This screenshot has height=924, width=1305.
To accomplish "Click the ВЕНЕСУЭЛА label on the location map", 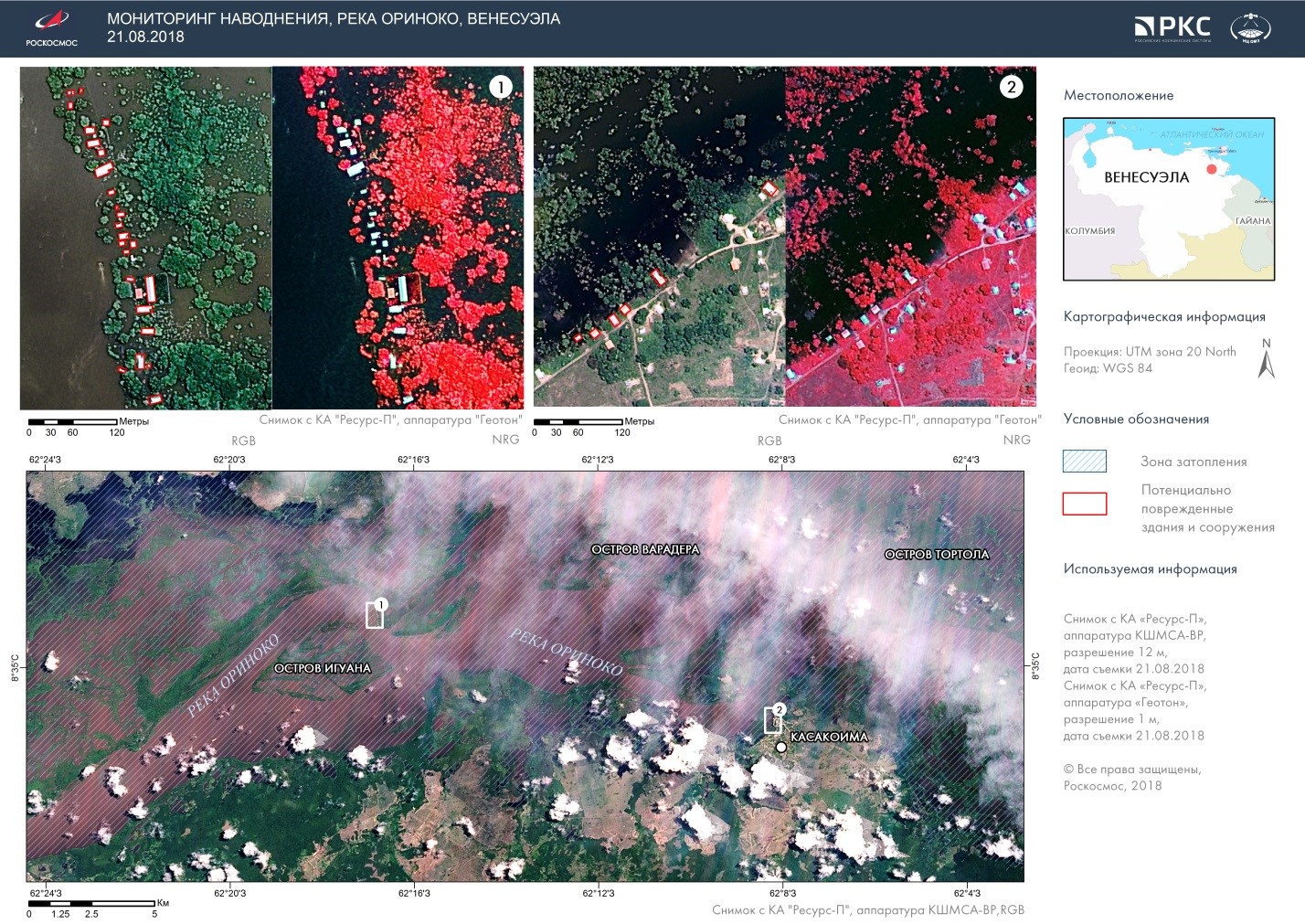I will click(1146, 177).
